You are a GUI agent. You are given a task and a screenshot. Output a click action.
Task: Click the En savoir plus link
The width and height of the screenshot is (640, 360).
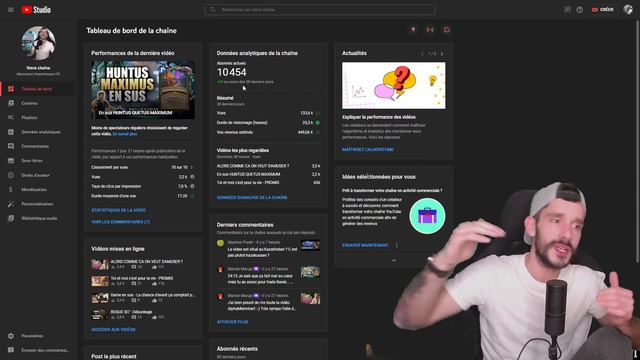(x=125, y=134)
